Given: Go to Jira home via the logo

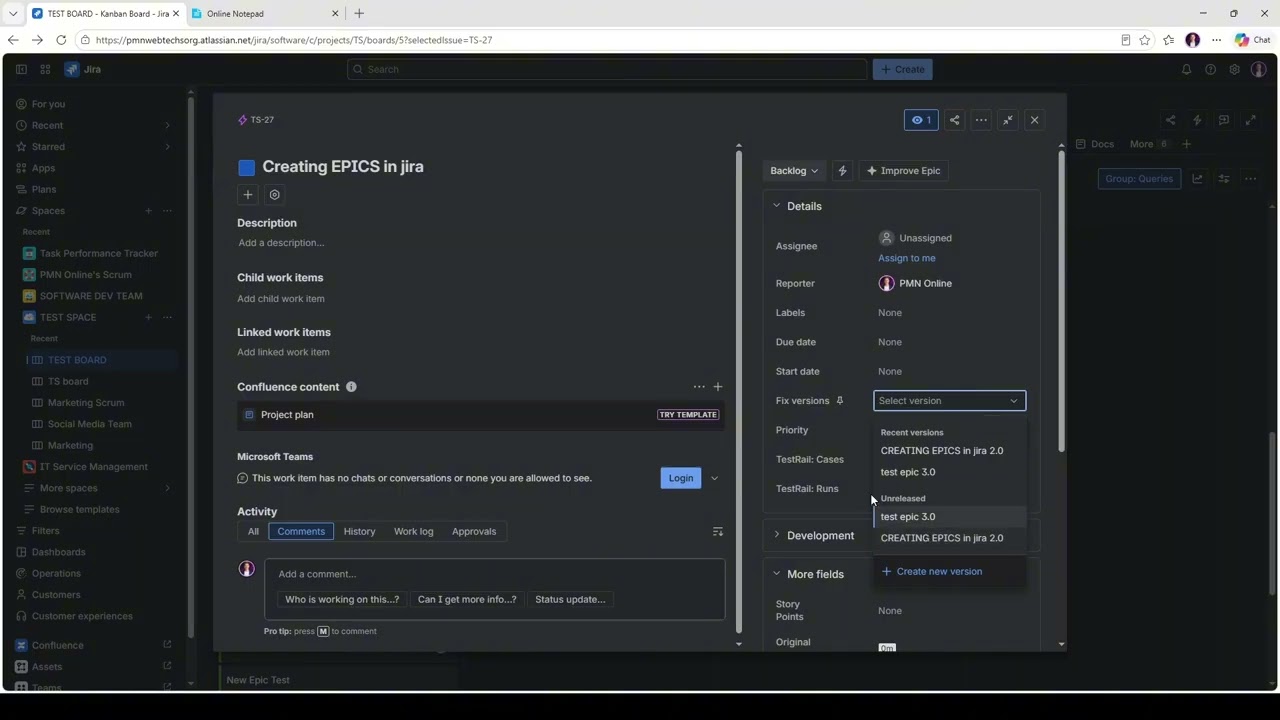Looking at the screenshot, I should pyautogui.click(x=83, y=69).
